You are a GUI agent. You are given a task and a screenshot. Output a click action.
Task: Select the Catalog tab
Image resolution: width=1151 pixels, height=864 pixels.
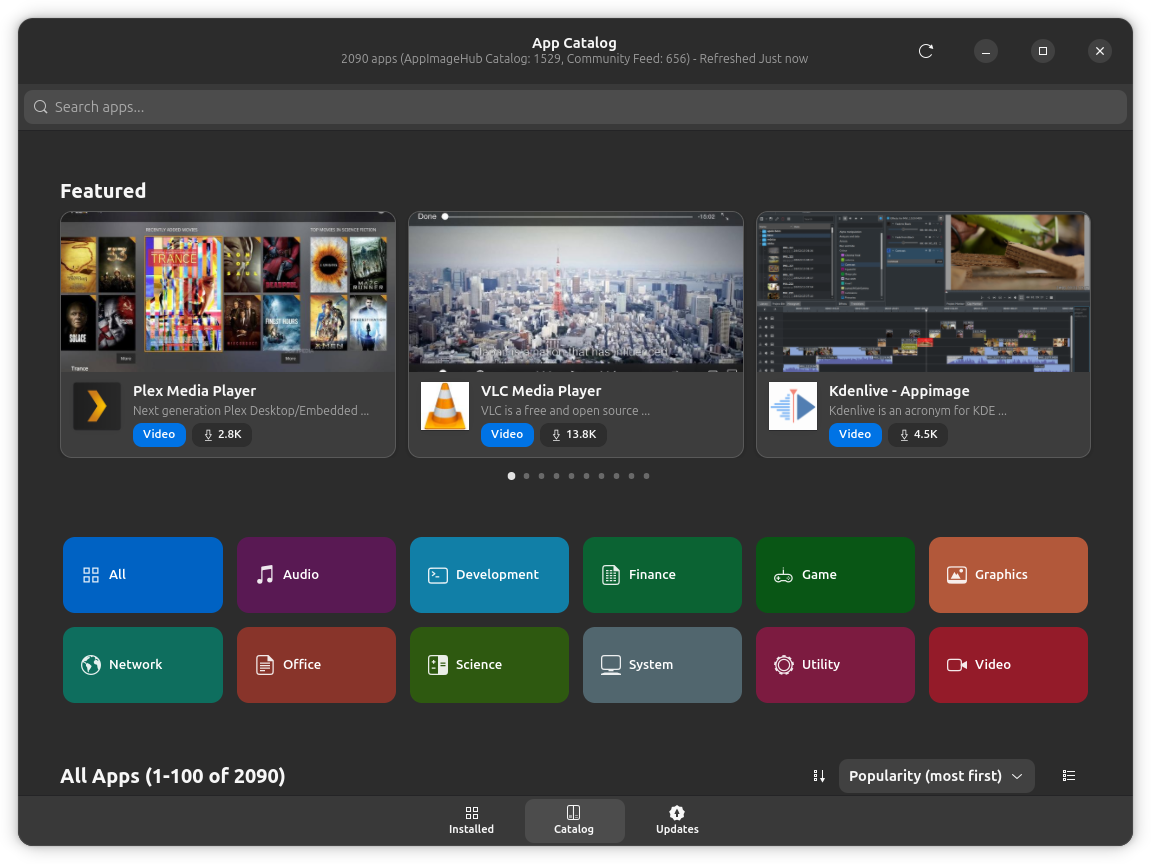[x=574, y=820]
